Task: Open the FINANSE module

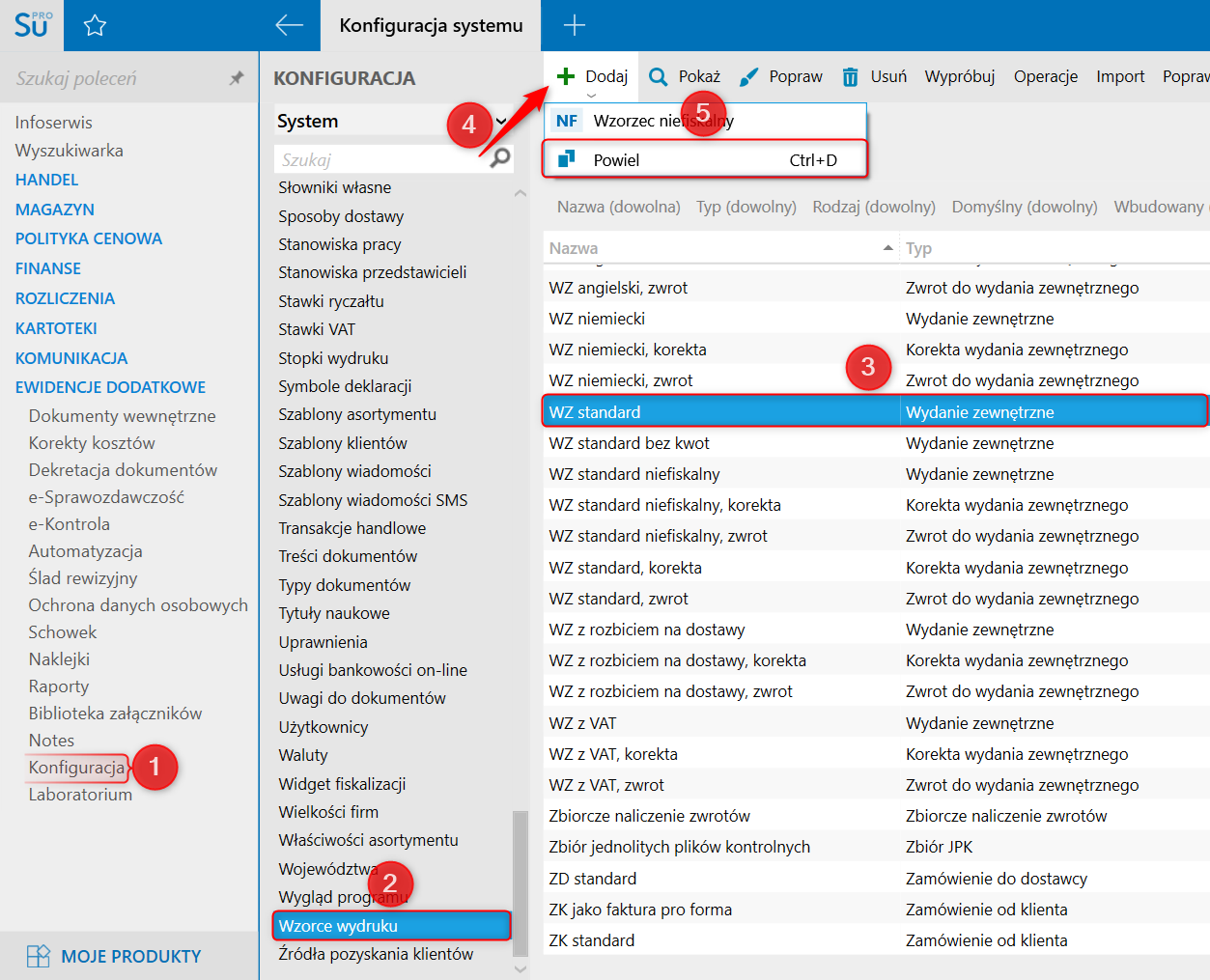Action: (x=48, y=268)
